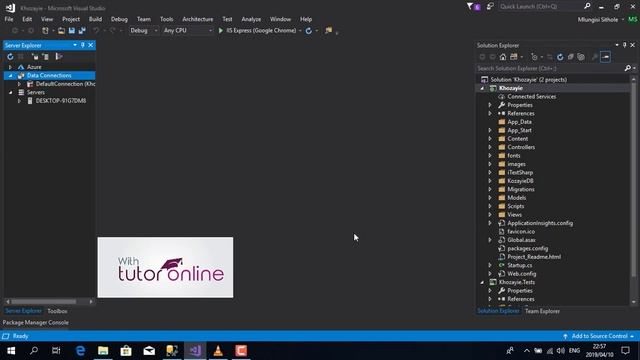Click the Mlungisi Sithole account name
Image resolution: width=640 pixels, height=360 pixels.
[x=598, y=19]
